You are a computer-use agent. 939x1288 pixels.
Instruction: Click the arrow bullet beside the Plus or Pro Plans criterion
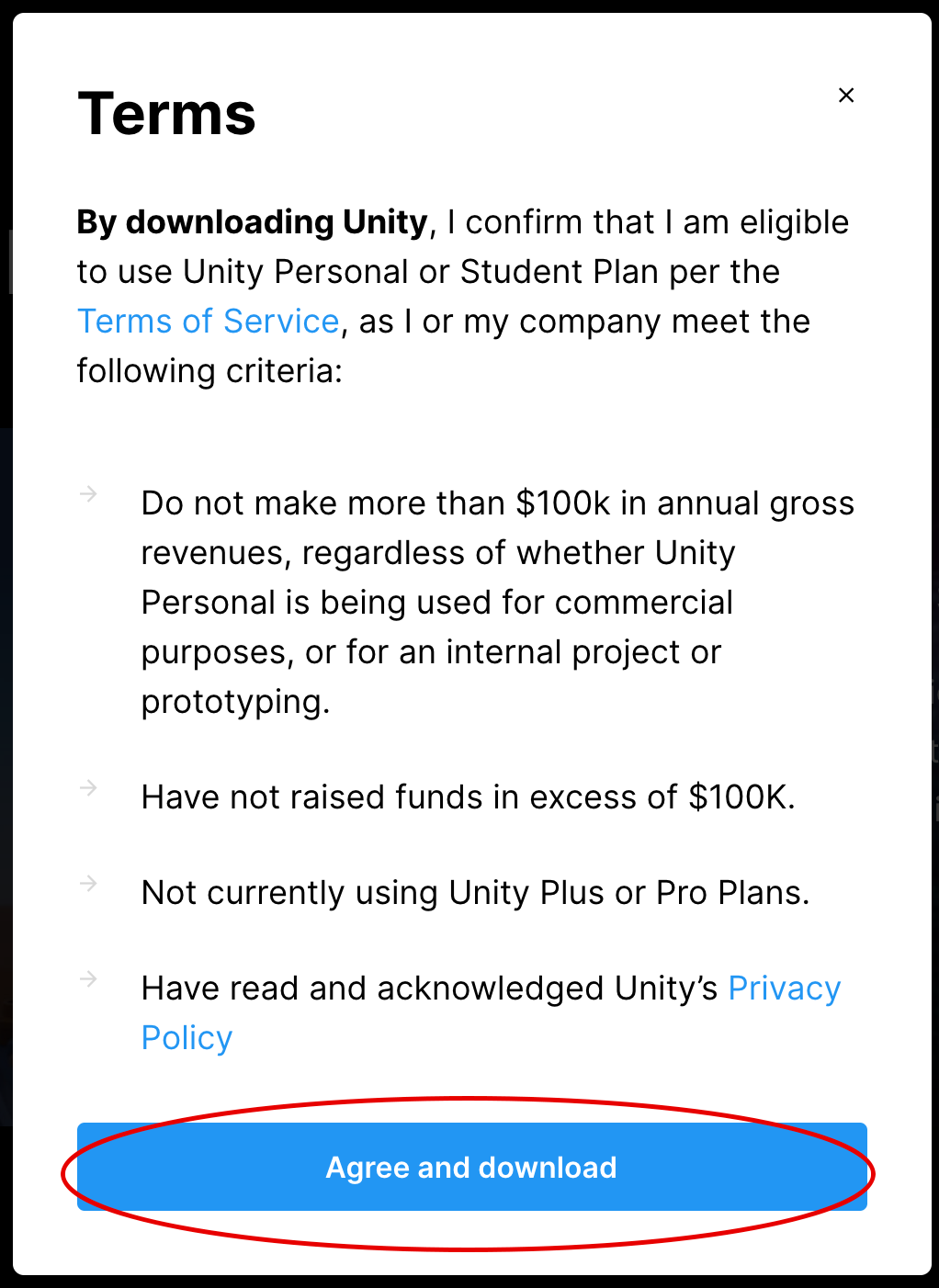pos(88,884)
